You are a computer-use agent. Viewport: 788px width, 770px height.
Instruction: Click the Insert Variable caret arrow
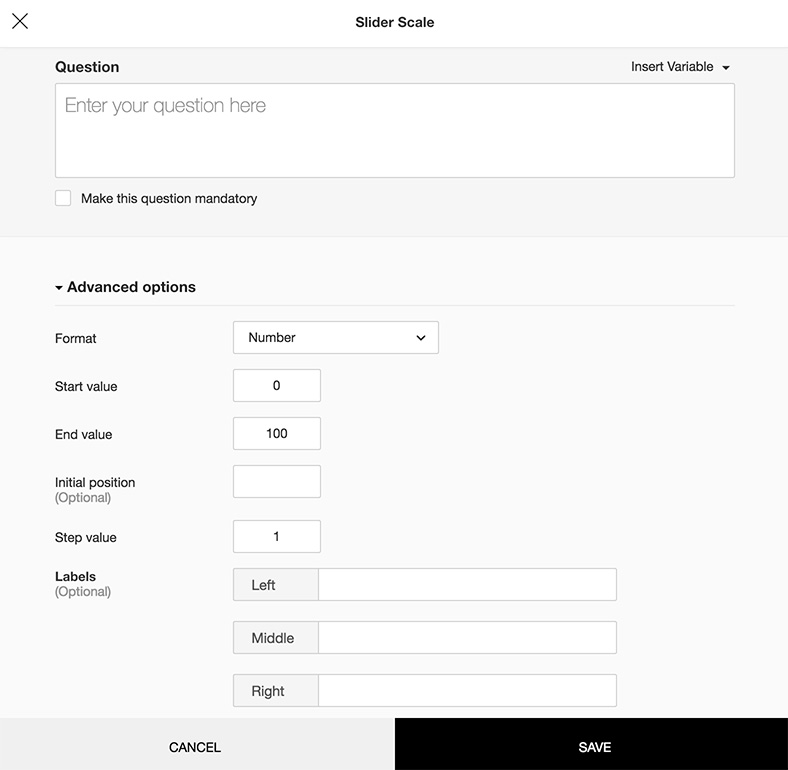(726, 68)
